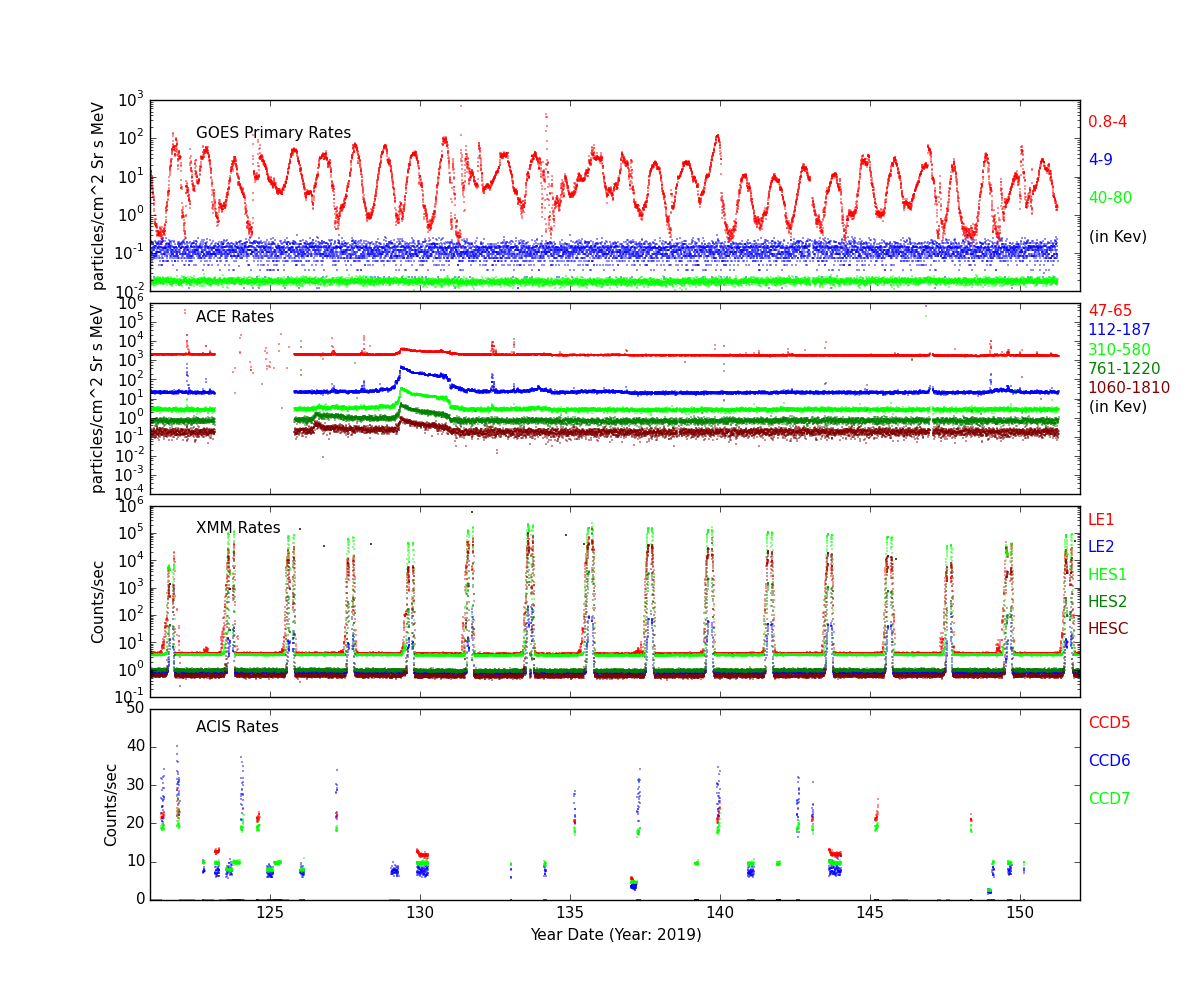
Task: Select the HESC legend label
Action: point(1108,629)
